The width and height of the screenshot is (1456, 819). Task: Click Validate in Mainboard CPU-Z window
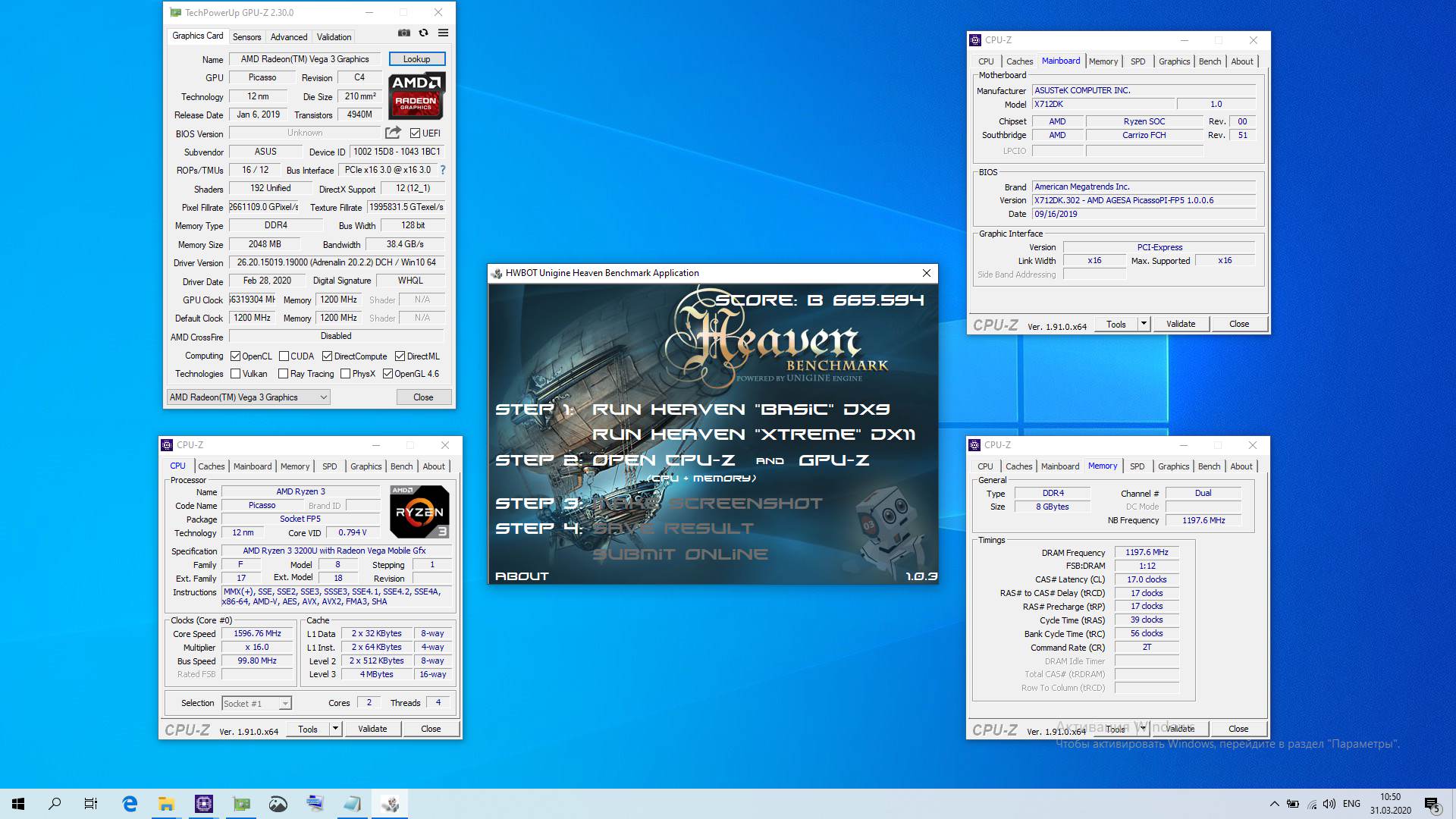pyautogui.click(x=1180, y=324)
